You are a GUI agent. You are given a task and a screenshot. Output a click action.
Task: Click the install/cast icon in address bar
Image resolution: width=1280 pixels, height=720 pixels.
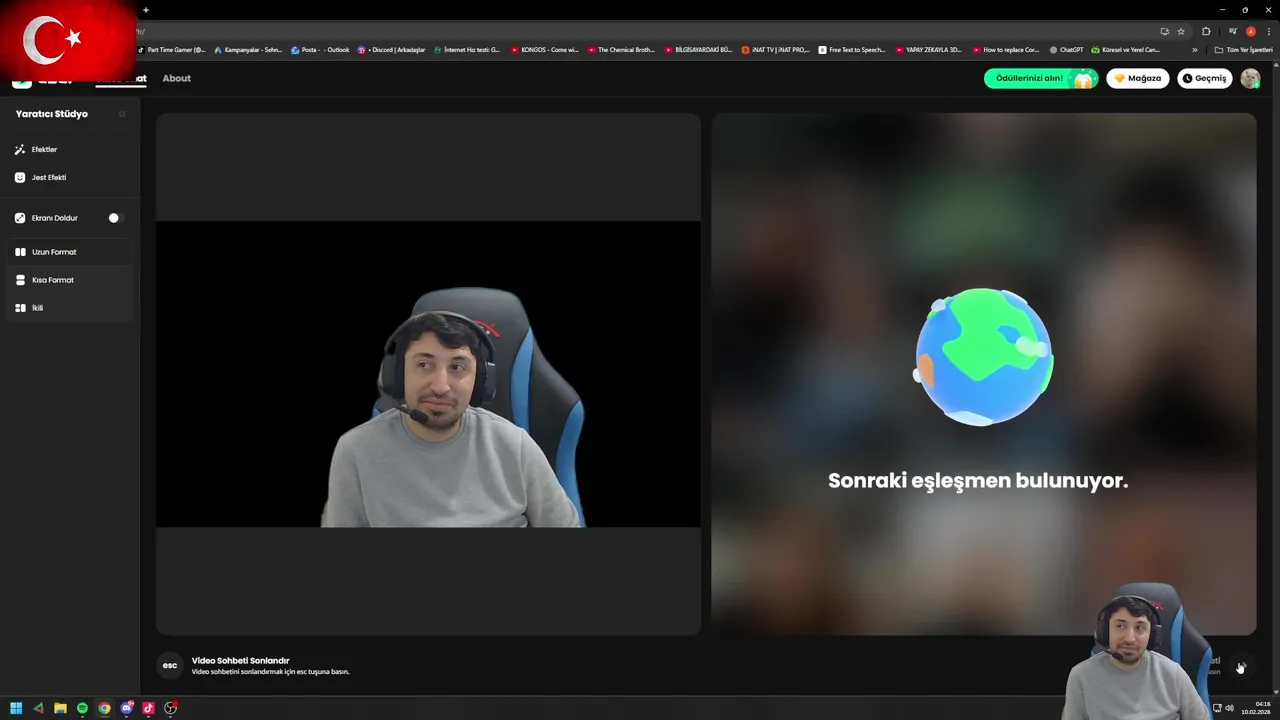click(1164, 31)
